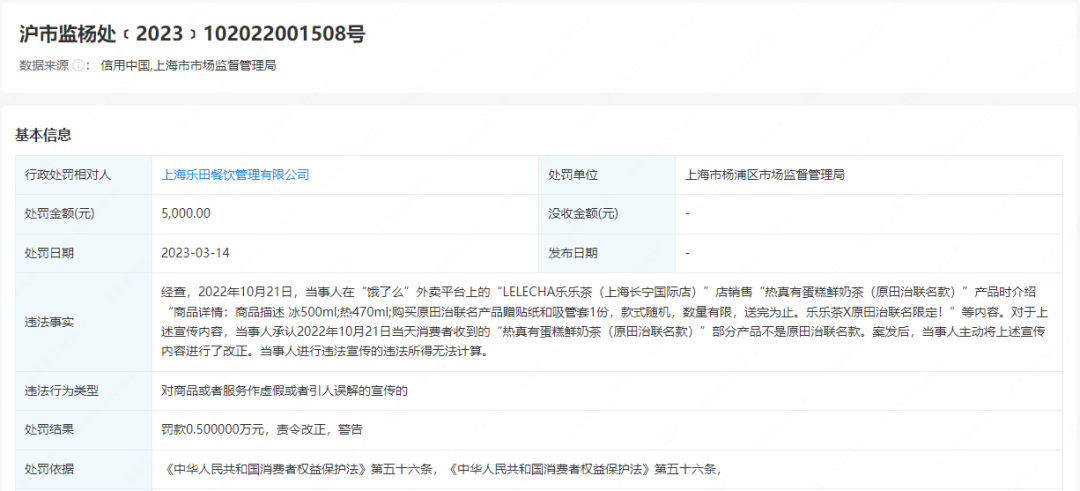Screen dimensions: 1080x491
Task: Select the 信用中国,上海市市场监督管理局 source text
Action: pos(188,66)
